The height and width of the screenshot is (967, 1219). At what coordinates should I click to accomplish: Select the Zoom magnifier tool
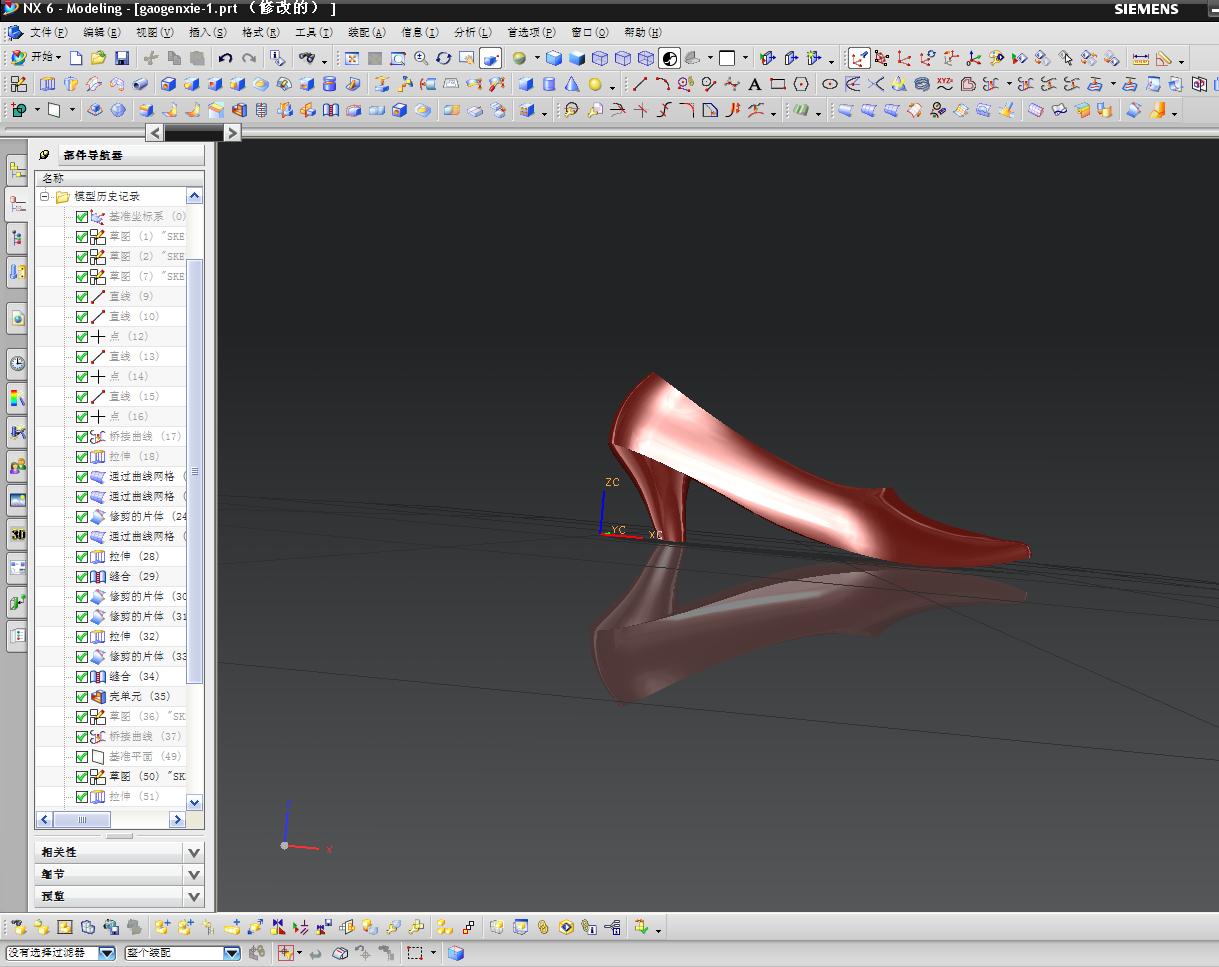[x=421, y=58]
